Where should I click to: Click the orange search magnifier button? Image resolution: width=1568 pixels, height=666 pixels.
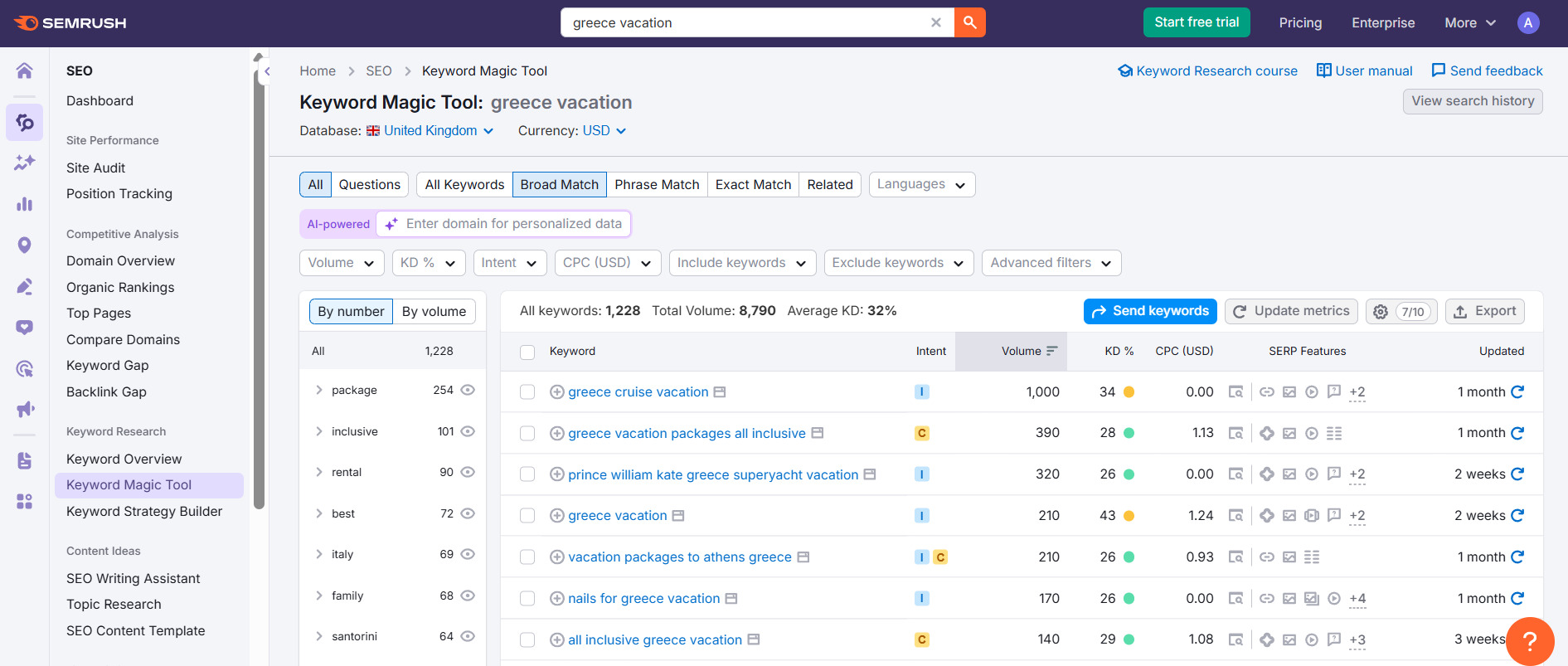coord(969,22)
